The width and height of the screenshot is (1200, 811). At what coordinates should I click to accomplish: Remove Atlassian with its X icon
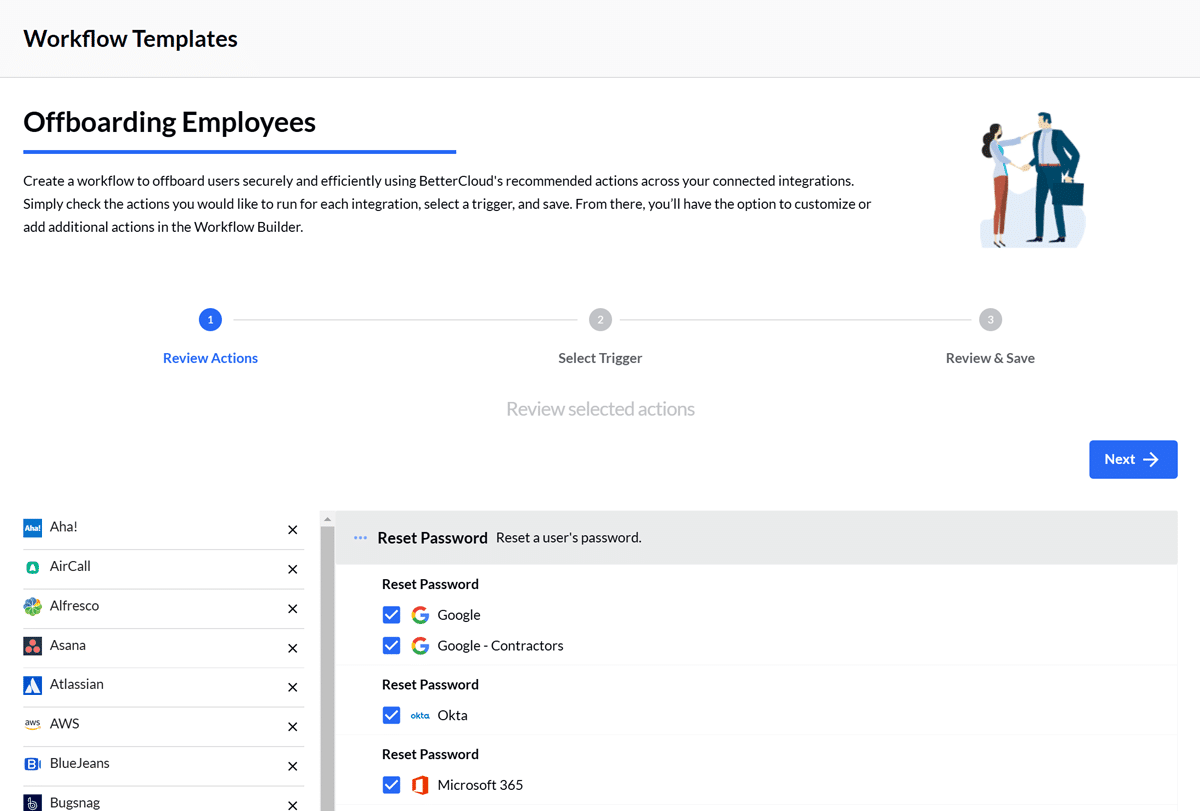pos(293,687)
